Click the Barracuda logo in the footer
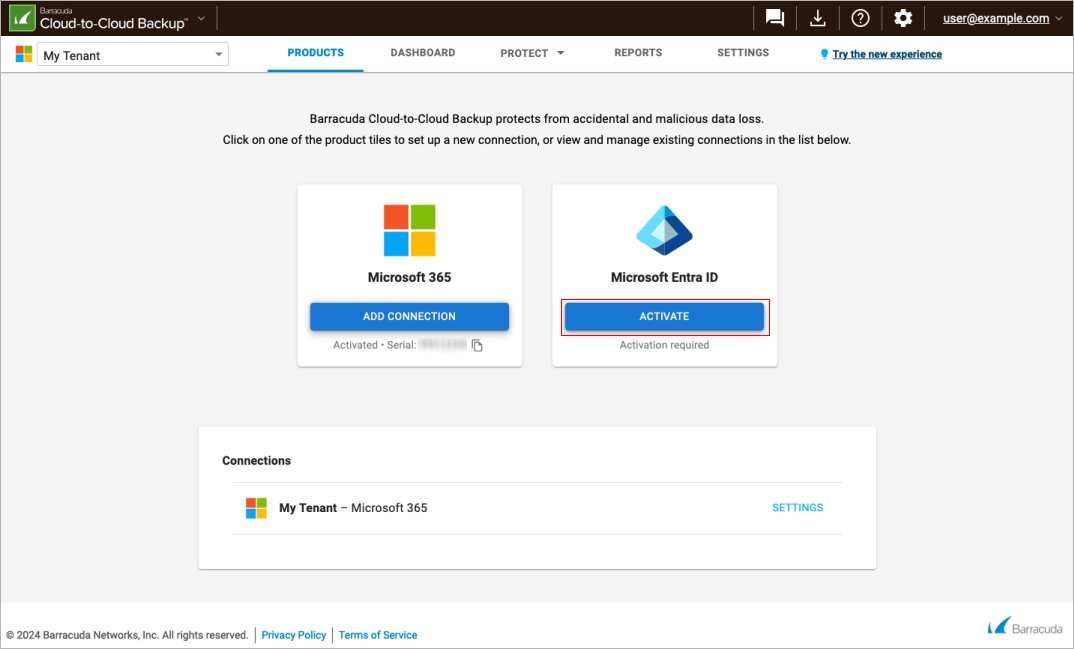The width and height of the screenshot is (1074, 649). pos(1024,626)
